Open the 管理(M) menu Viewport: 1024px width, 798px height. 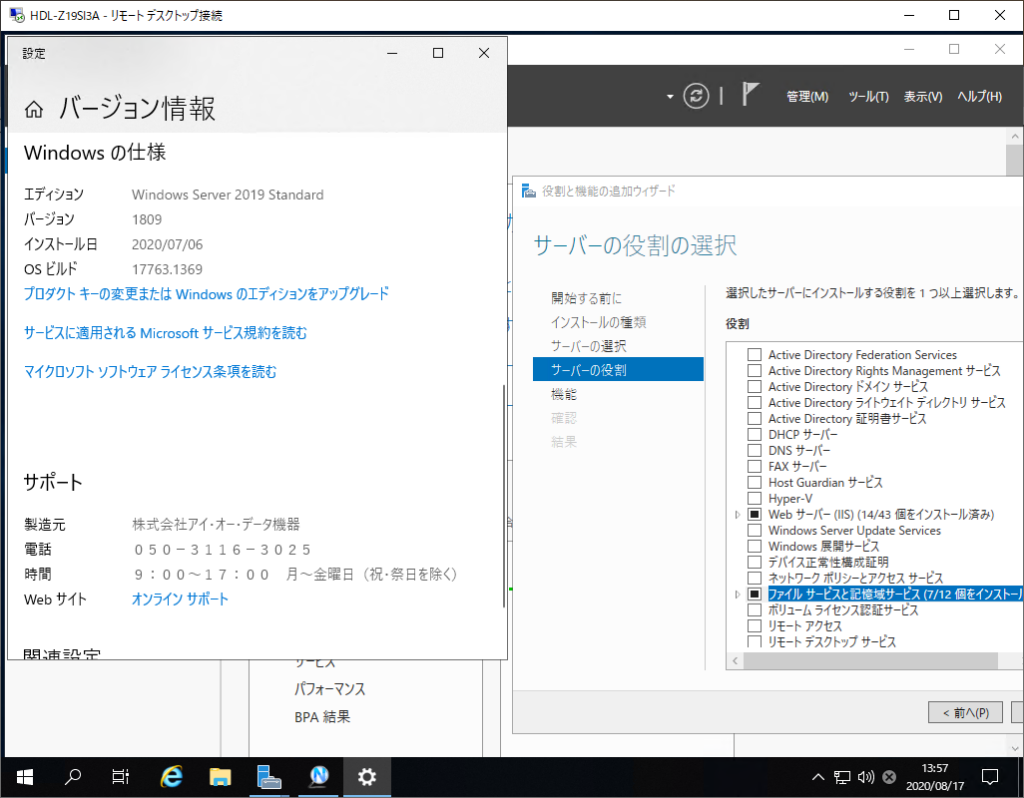807,97
